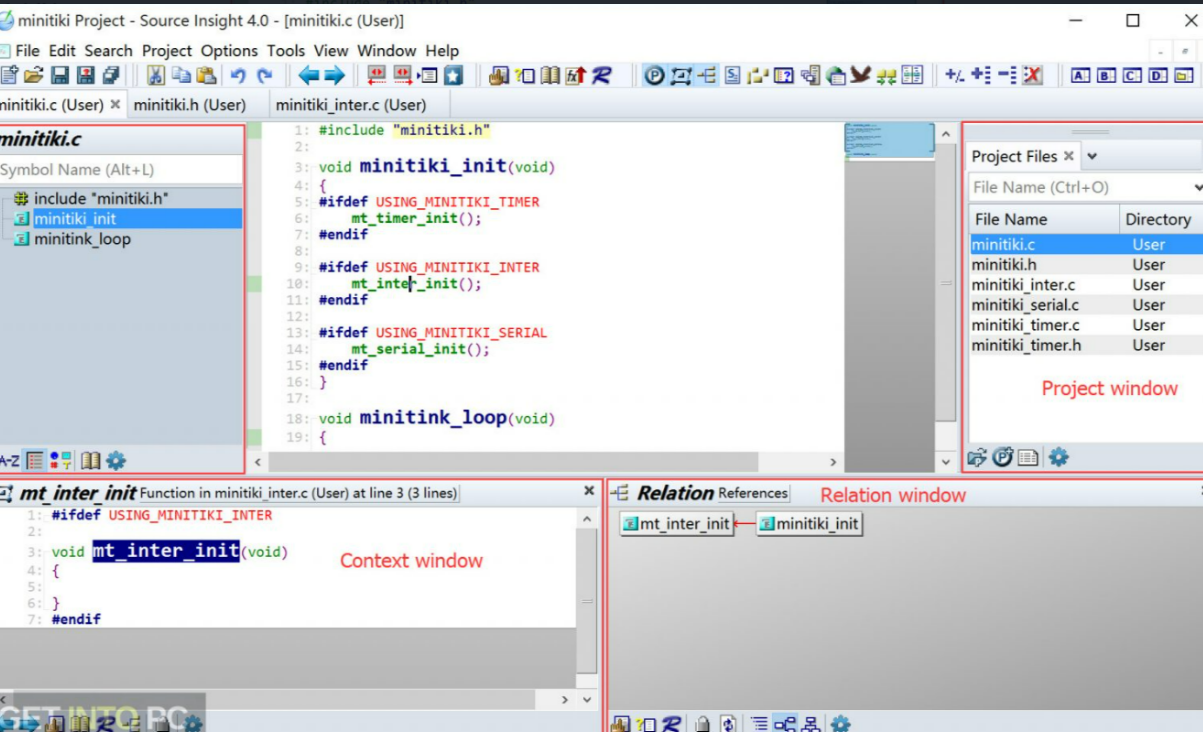Viewport: 1203px width, 732px height.
Task: Switch to minitiki.h (User) tab
Action: 190,104
